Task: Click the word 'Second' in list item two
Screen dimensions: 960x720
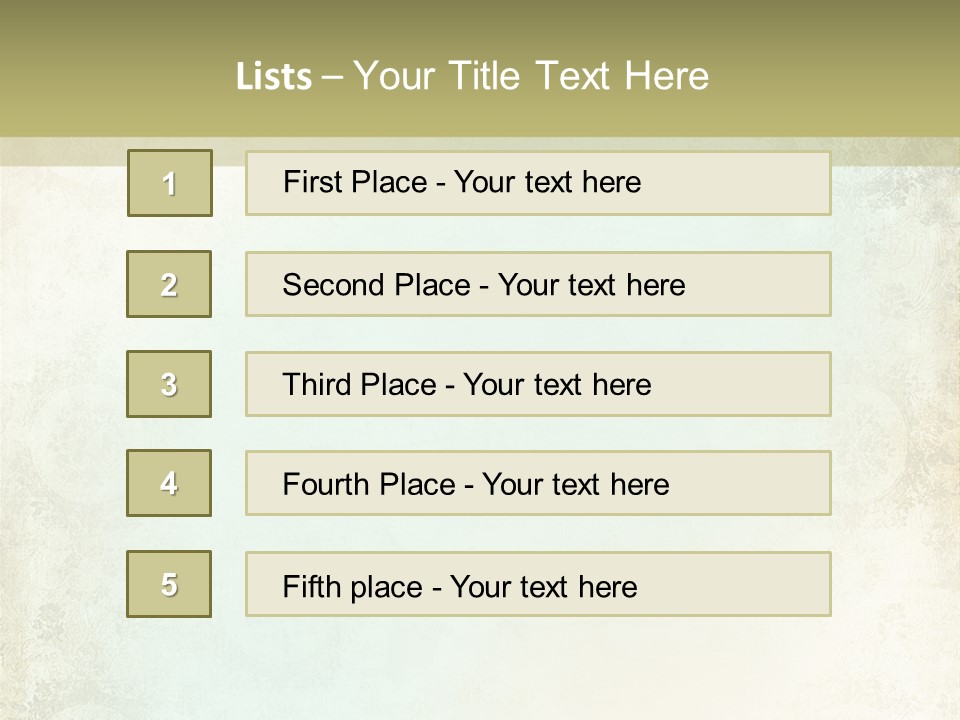Action: (333, 285)
